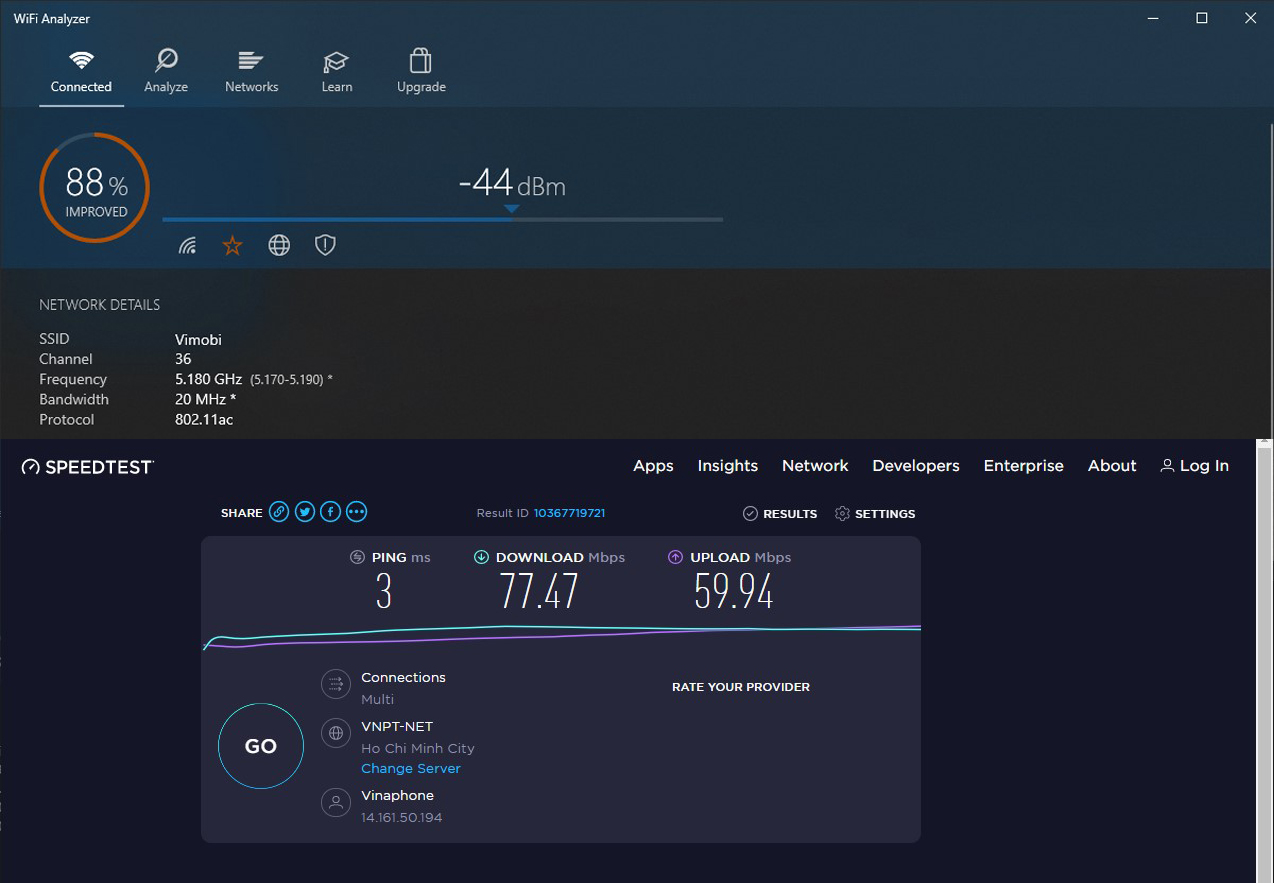Click the Change Server link
Screen dimensions: 1274x883
(411, 769)
